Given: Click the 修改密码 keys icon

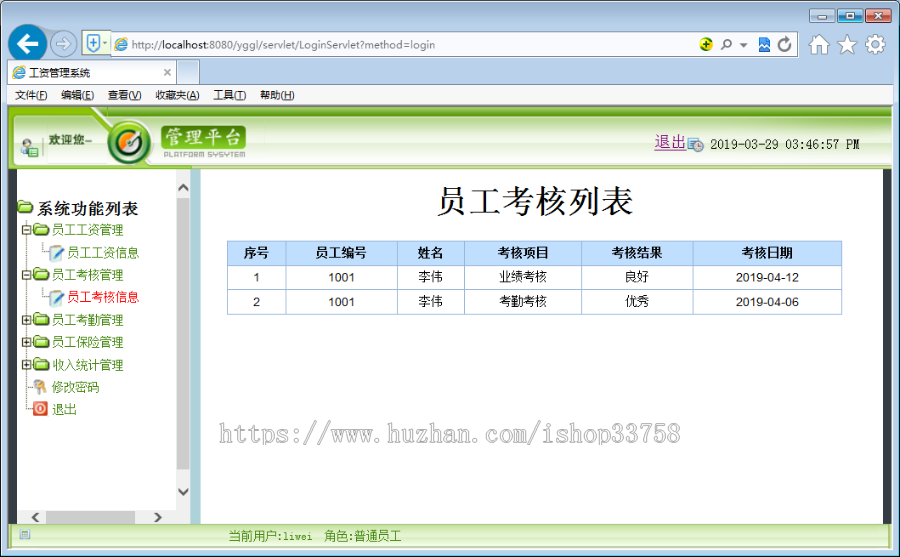Looking at the screenshot, I should (x=40, y=386).
